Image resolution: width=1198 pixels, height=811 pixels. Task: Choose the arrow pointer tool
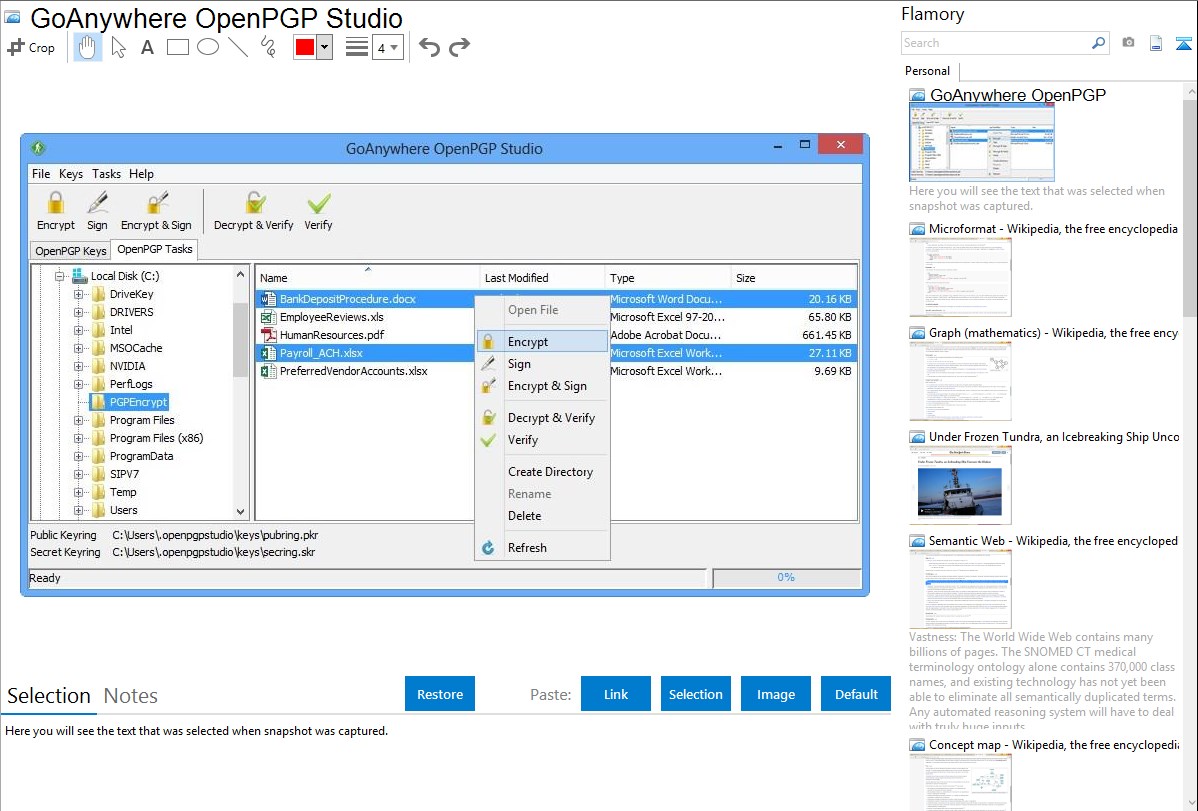[118, 47]
